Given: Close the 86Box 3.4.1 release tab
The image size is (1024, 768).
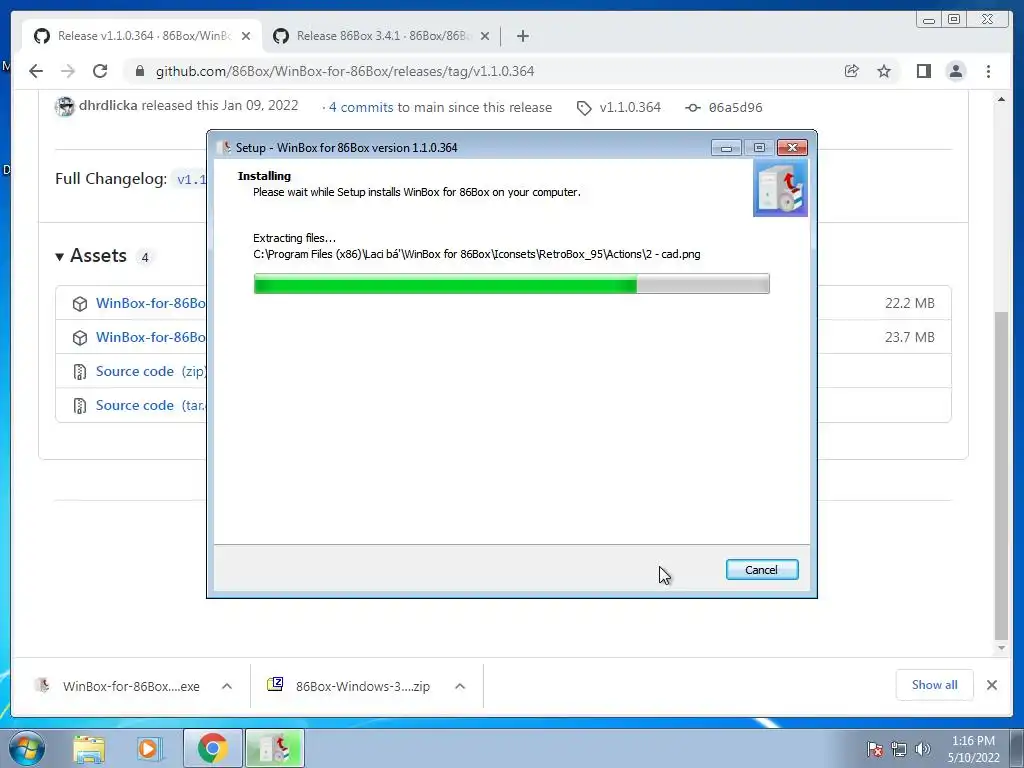Looking at the screenshot, I should click(x=485, y=36).
